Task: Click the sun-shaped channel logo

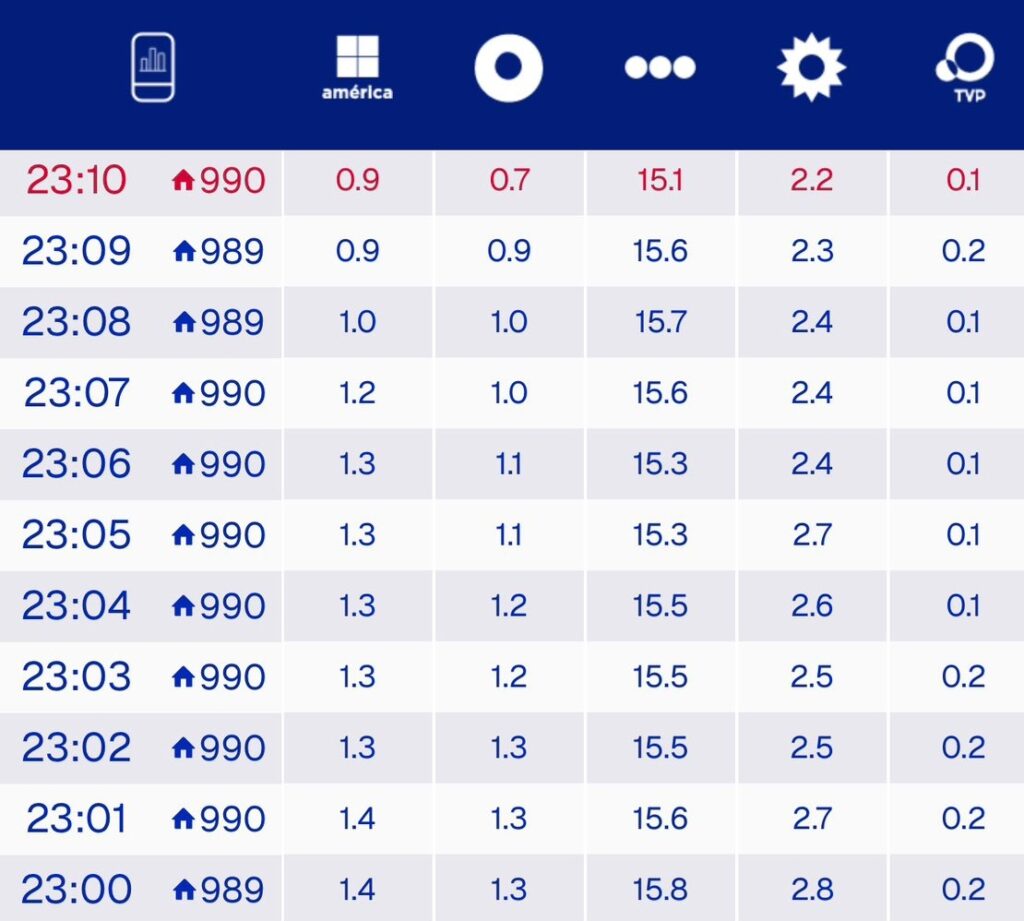Action: [811, 68]
